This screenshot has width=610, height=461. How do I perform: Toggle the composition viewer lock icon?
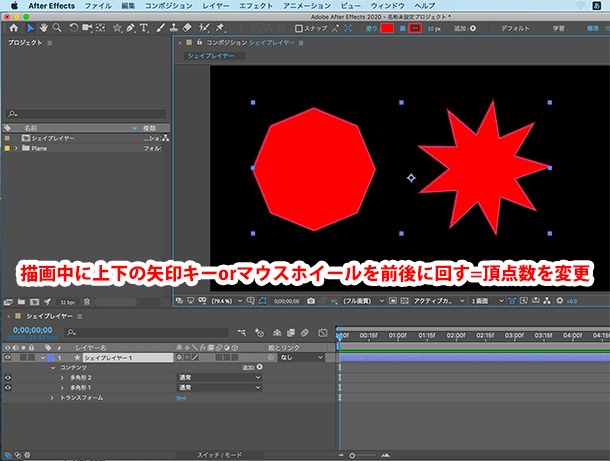[199, 42]
